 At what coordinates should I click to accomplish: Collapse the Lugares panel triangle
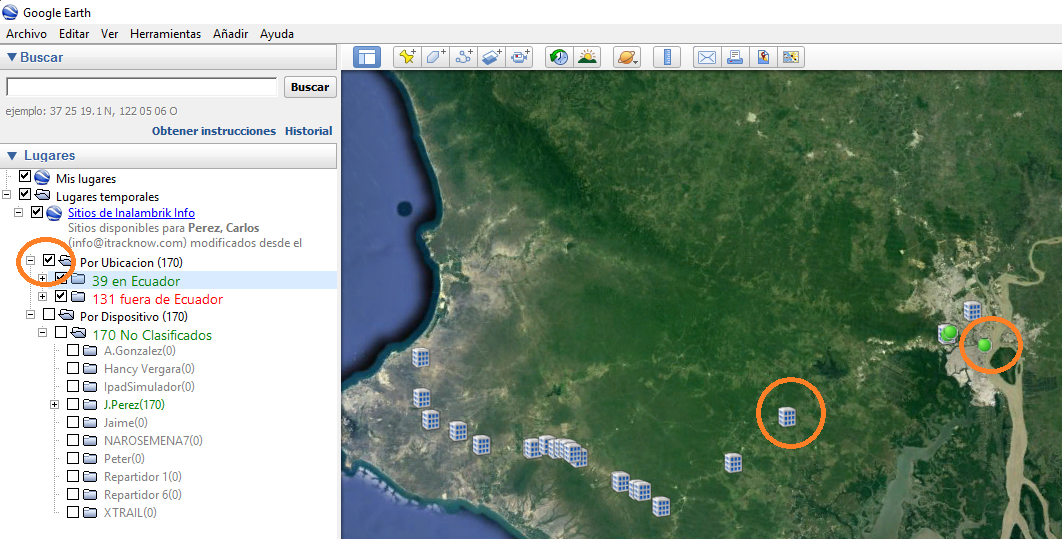pyautogui.click(x=12, y=156)
